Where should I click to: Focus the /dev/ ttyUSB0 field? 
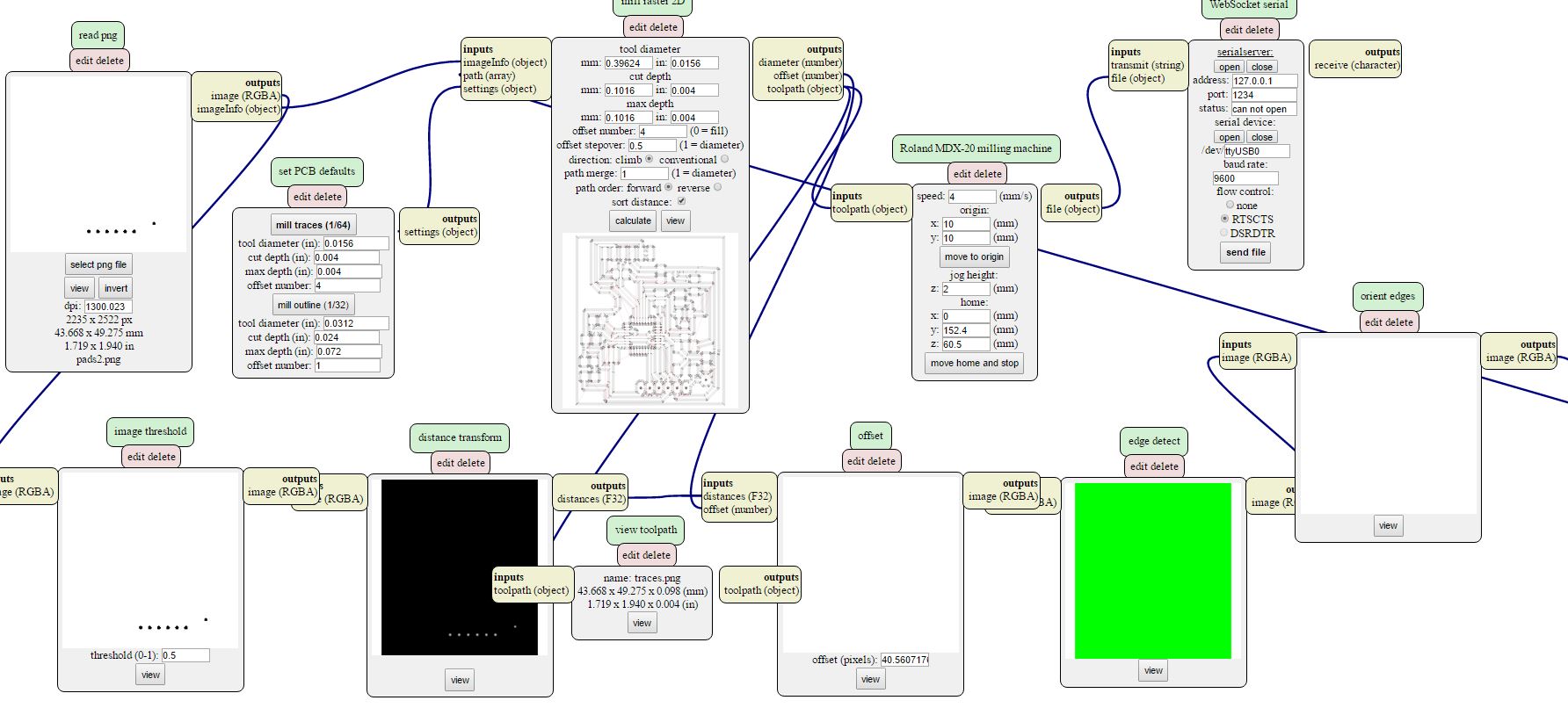tap(1257, 151)
